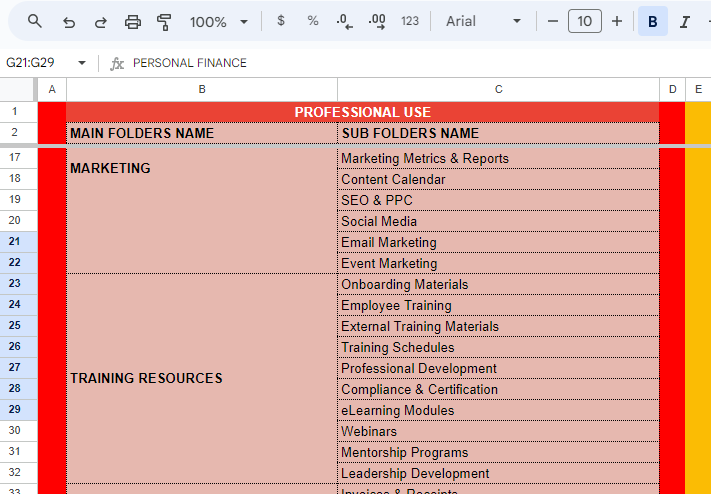
Task: Click the PROFESSIONAL USE title cell
Action: click(x=362, y=112)
